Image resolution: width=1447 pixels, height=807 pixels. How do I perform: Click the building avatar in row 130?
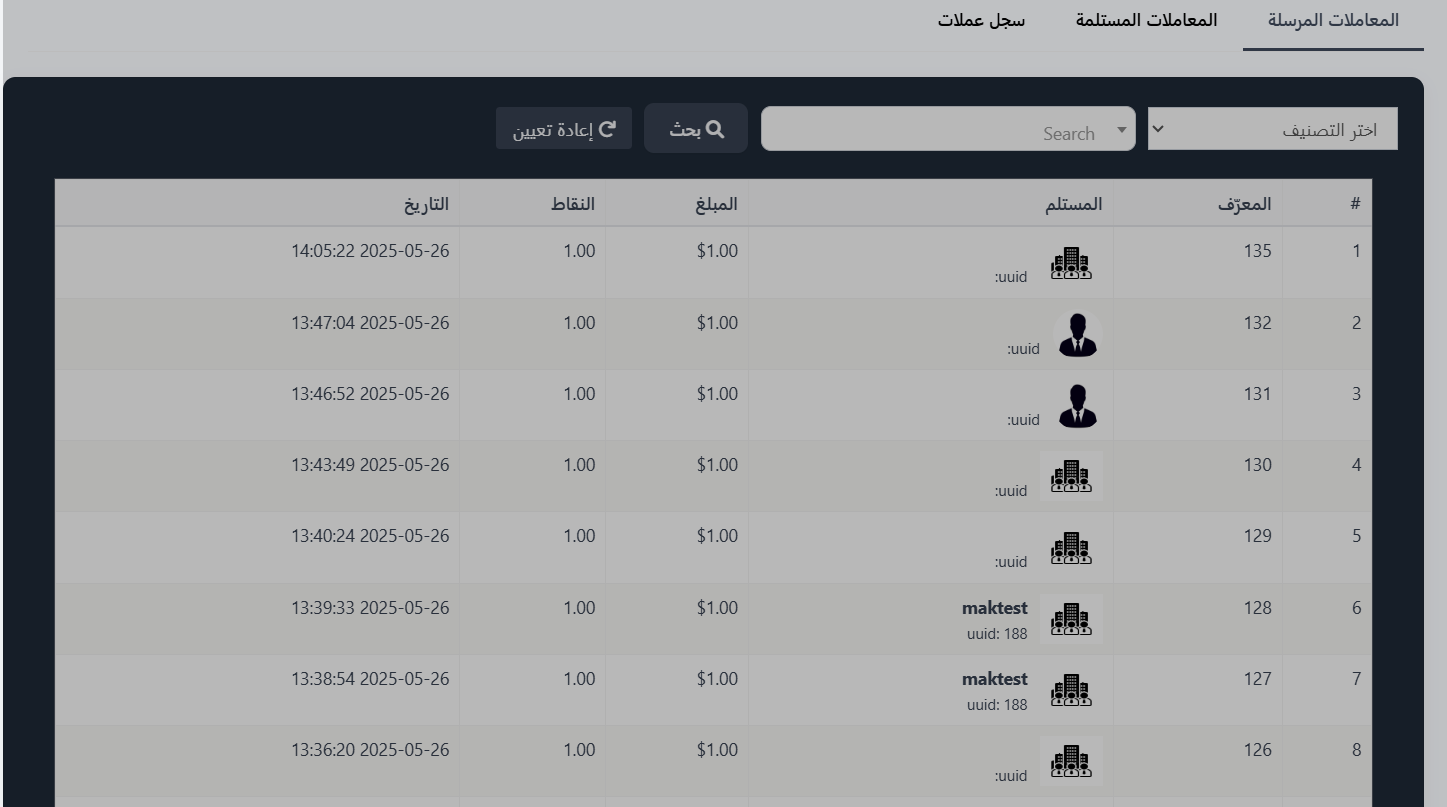click(x=1071, y=476)
